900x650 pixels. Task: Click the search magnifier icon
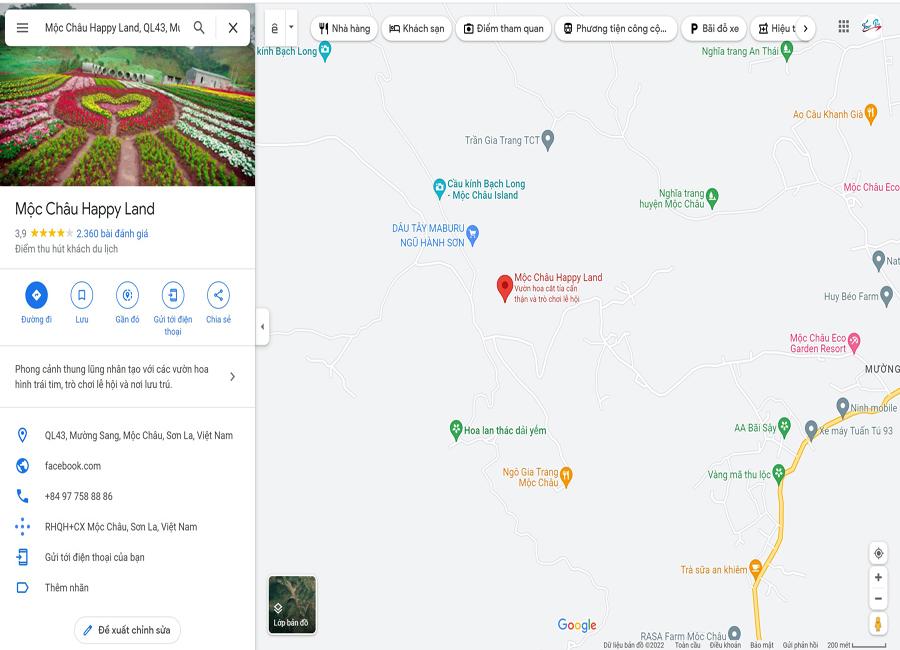pyautogui.click(x=199, y=28)
